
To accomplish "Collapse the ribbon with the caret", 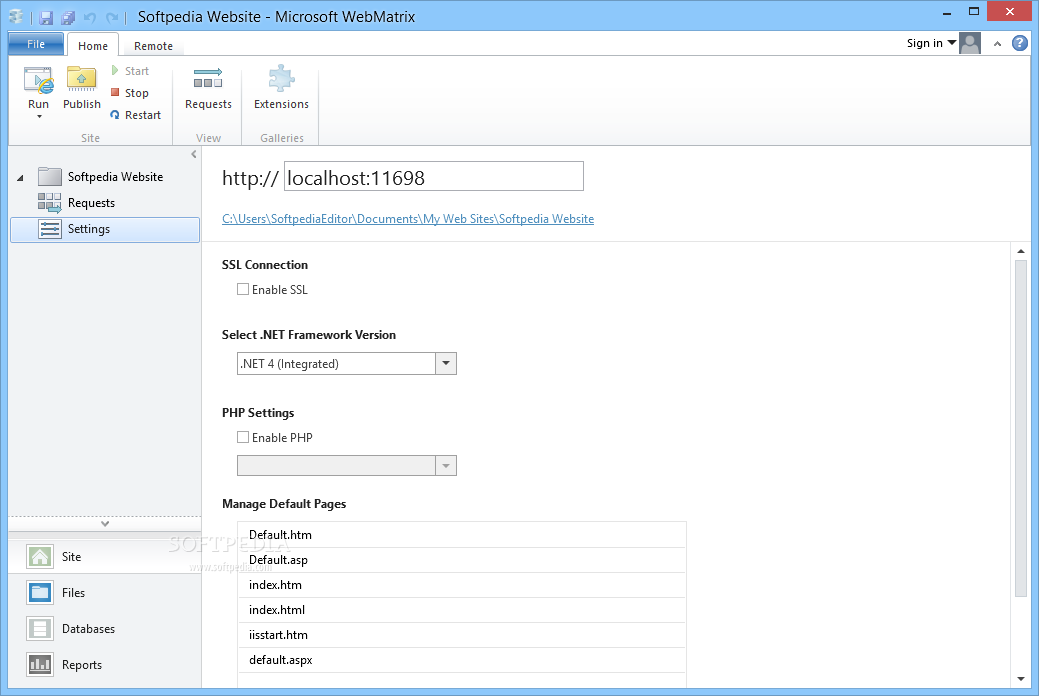I will 997,44.
